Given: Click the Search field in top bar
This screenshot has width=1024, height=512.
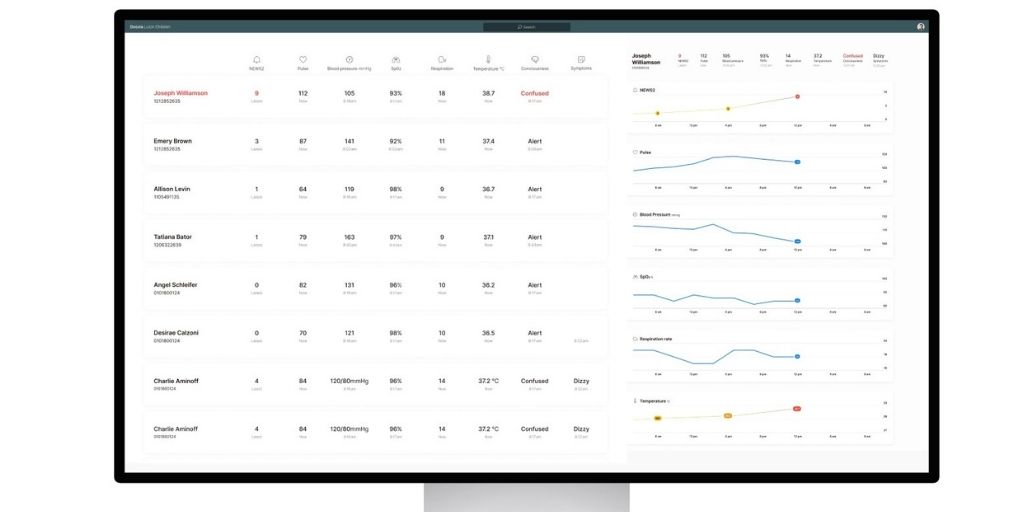Looking at the screenshot, I should click(x=526, y=27).
